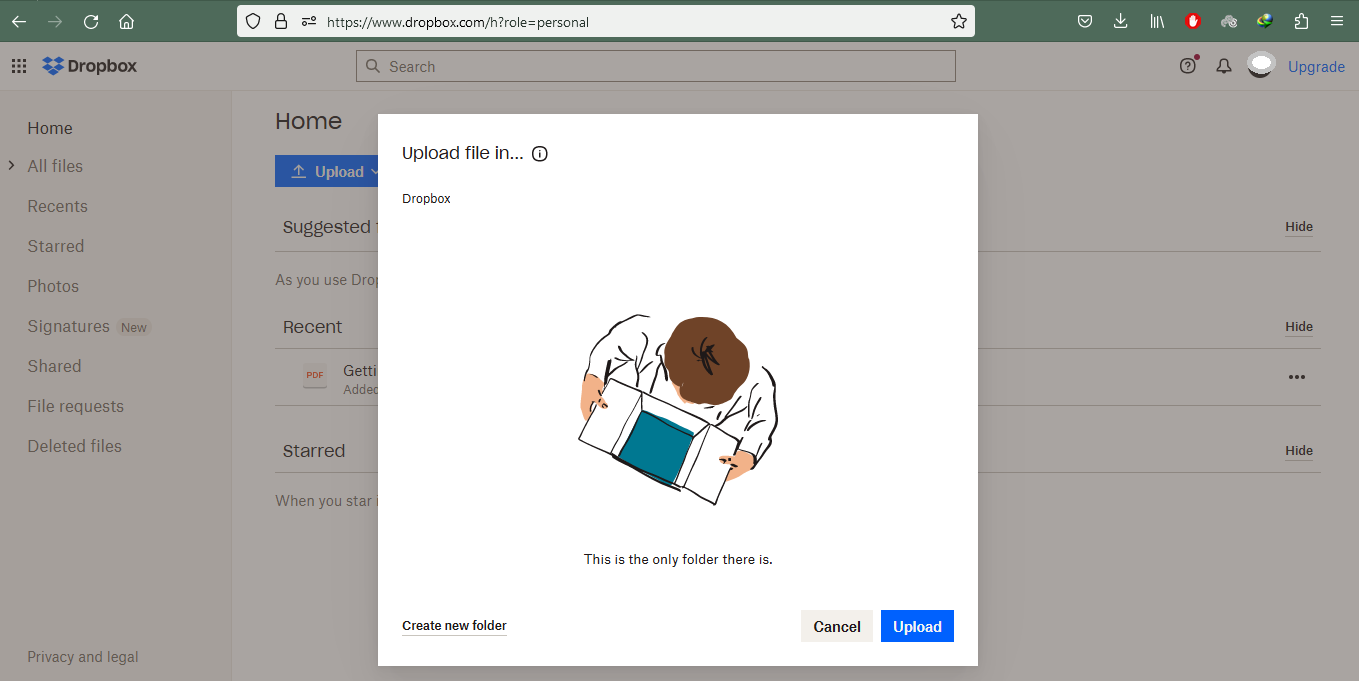Open the account avatar menu
This screenshot has width=1359, height=681.
pos(1261,66)
